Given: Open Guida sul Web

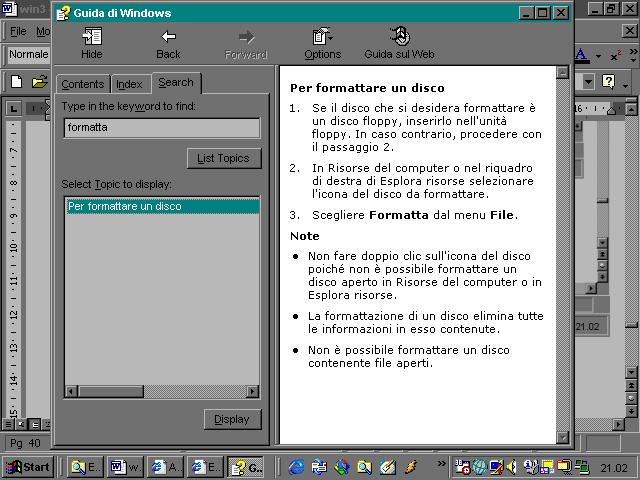Looking at the screenshot, I should tap(399, 43).
